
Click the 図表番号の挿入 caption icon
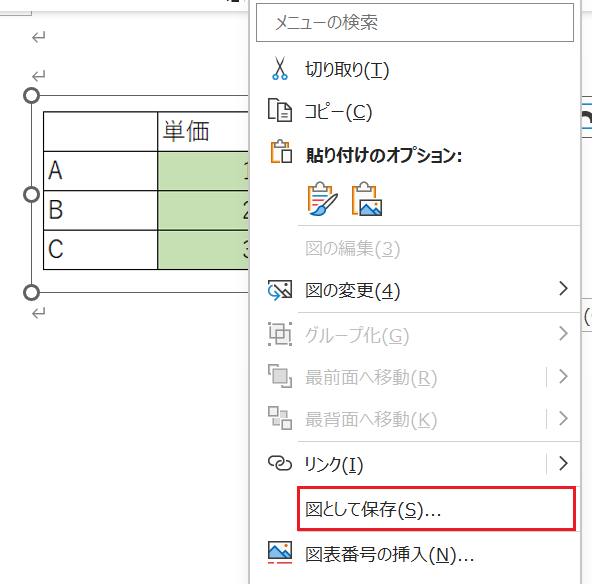point(280,553)
